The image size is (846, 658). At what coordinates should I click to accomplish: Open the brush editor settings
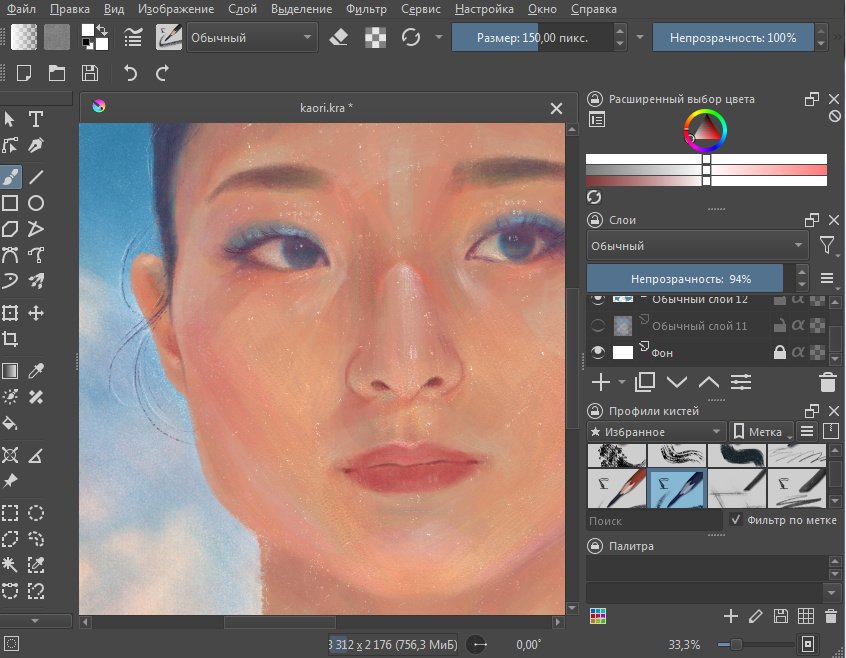click(133, 38)
